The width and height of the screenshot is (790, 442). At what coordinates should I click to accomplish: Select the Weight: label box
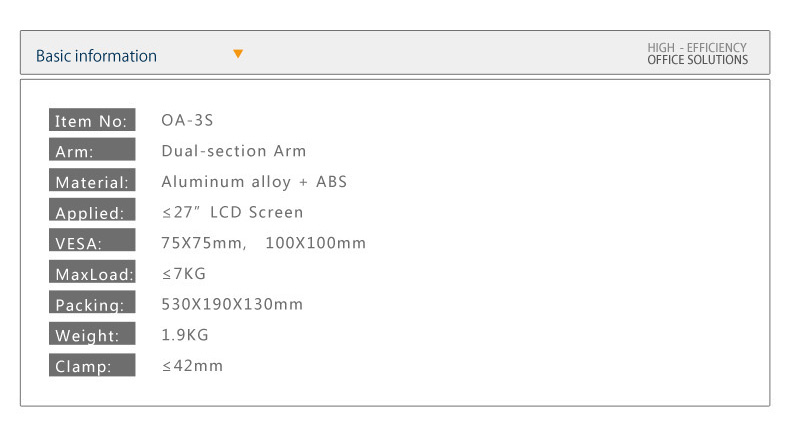[x=92, y=333]
